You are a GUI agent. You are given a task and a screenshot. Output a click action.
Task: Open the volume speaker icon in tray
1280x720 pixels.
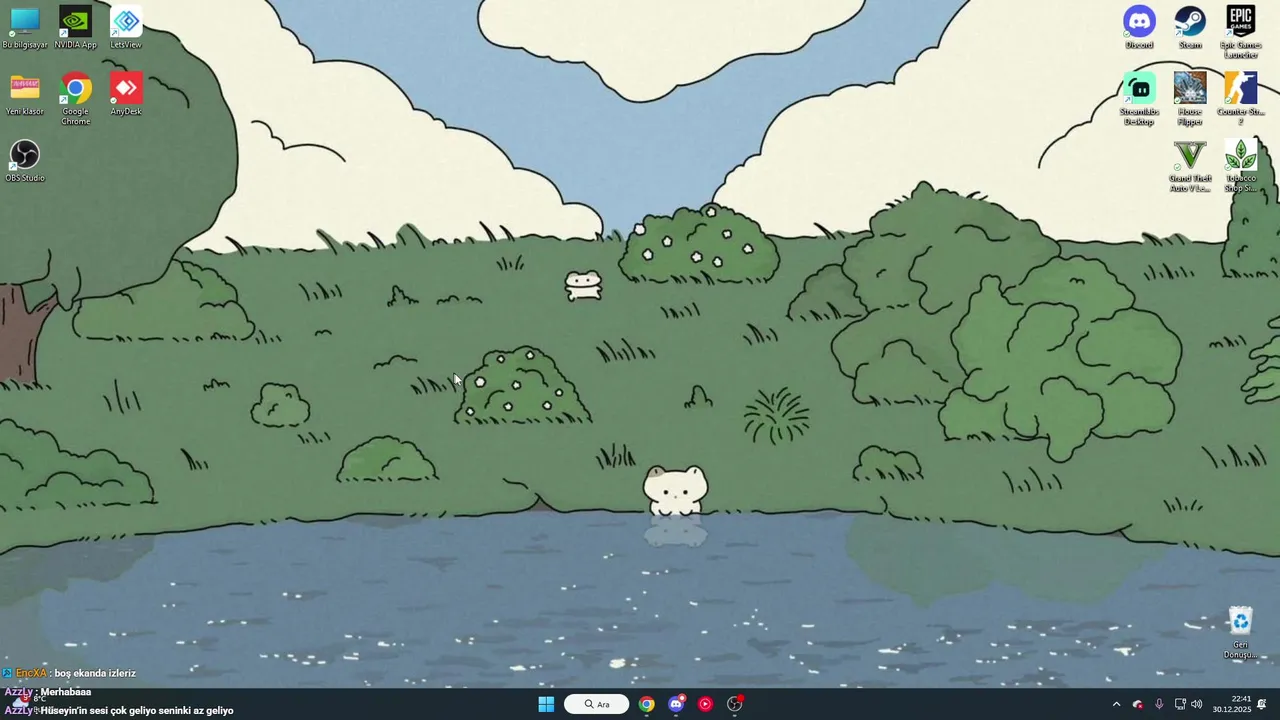1197,704
